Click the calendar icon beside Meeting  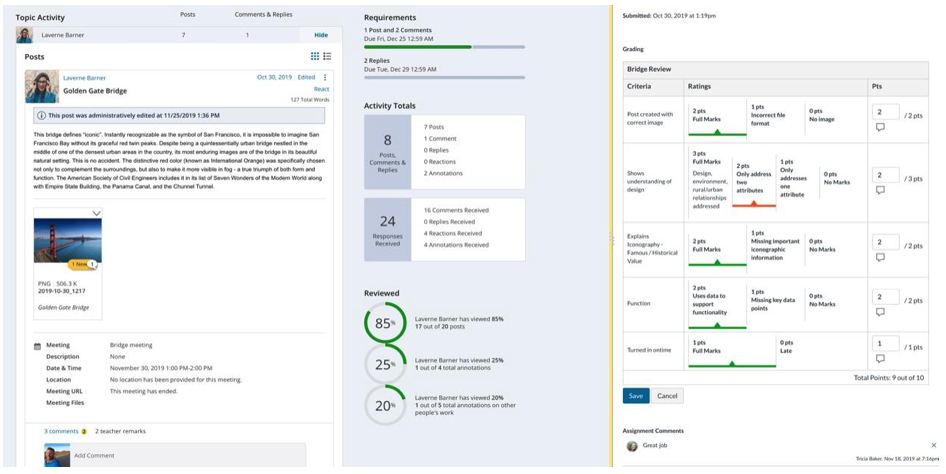pos(37,346)
